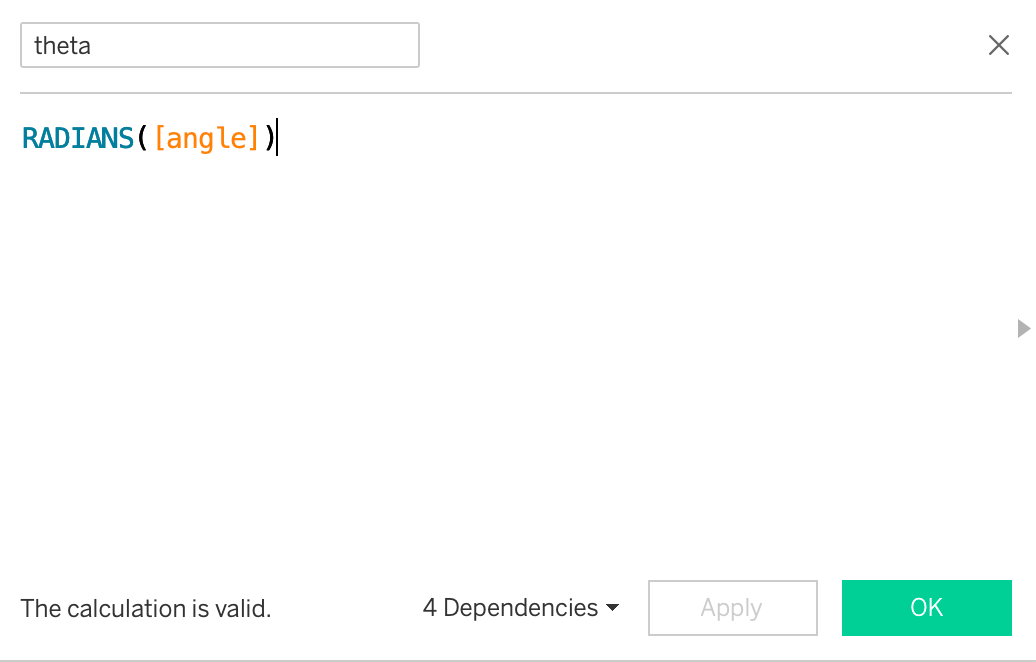Open the 4 Dependencies dropdown
Viewport: 1036px width, 662px height.
click(x=520, y=608)
